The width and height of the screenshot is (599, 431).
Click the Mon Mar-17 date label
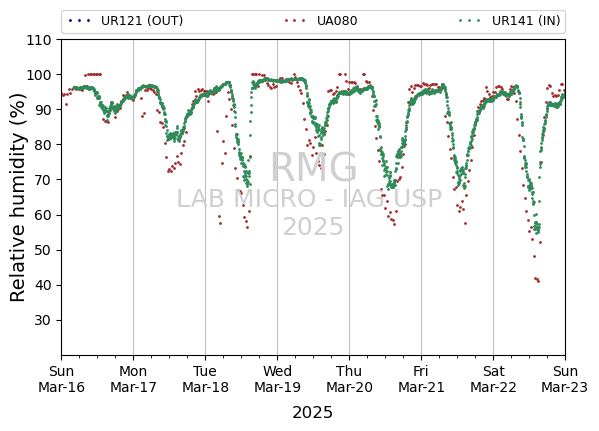pyautogui.click(x=133, y=379)
